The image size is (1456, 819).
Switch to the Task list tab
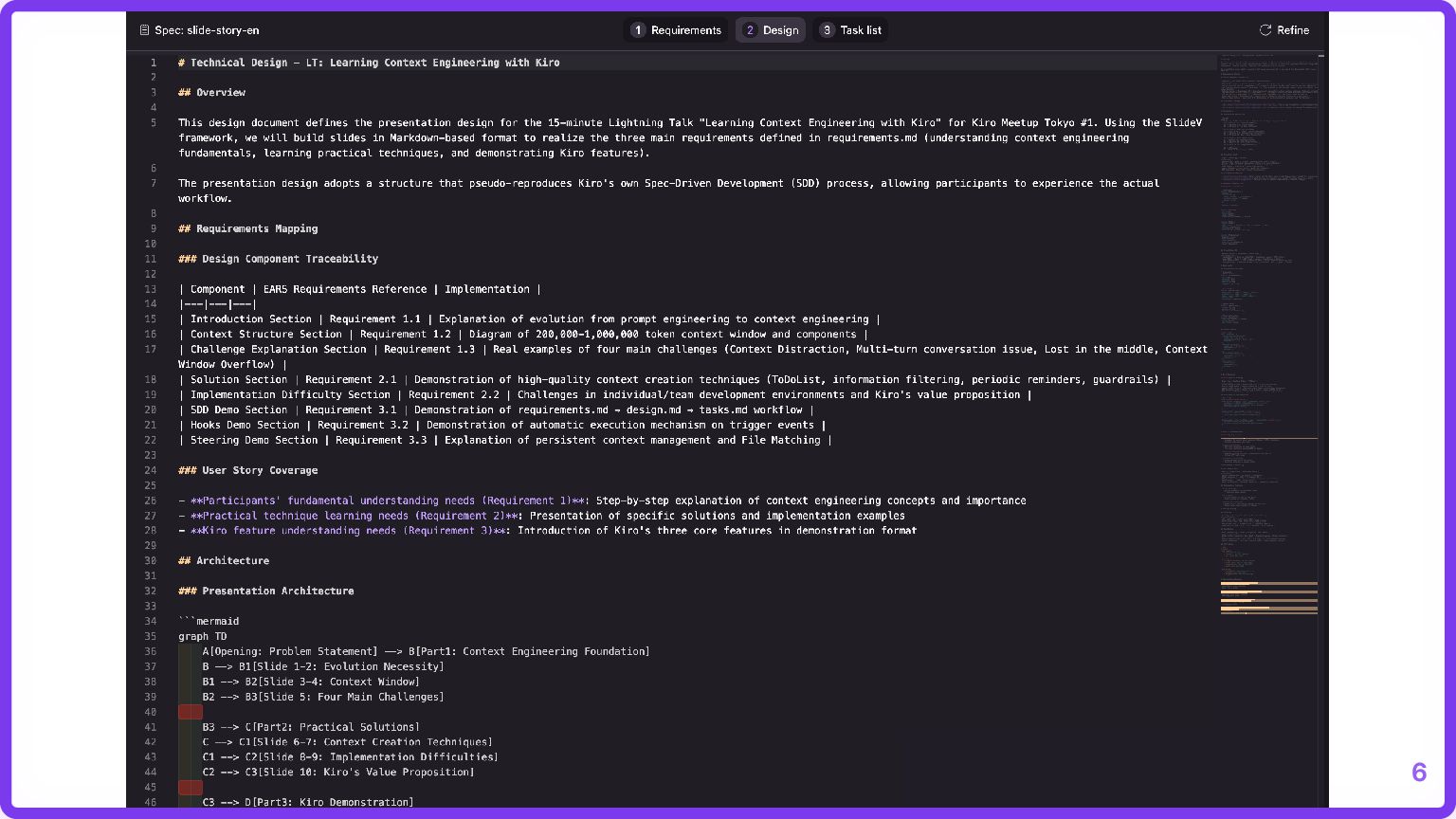850,30
